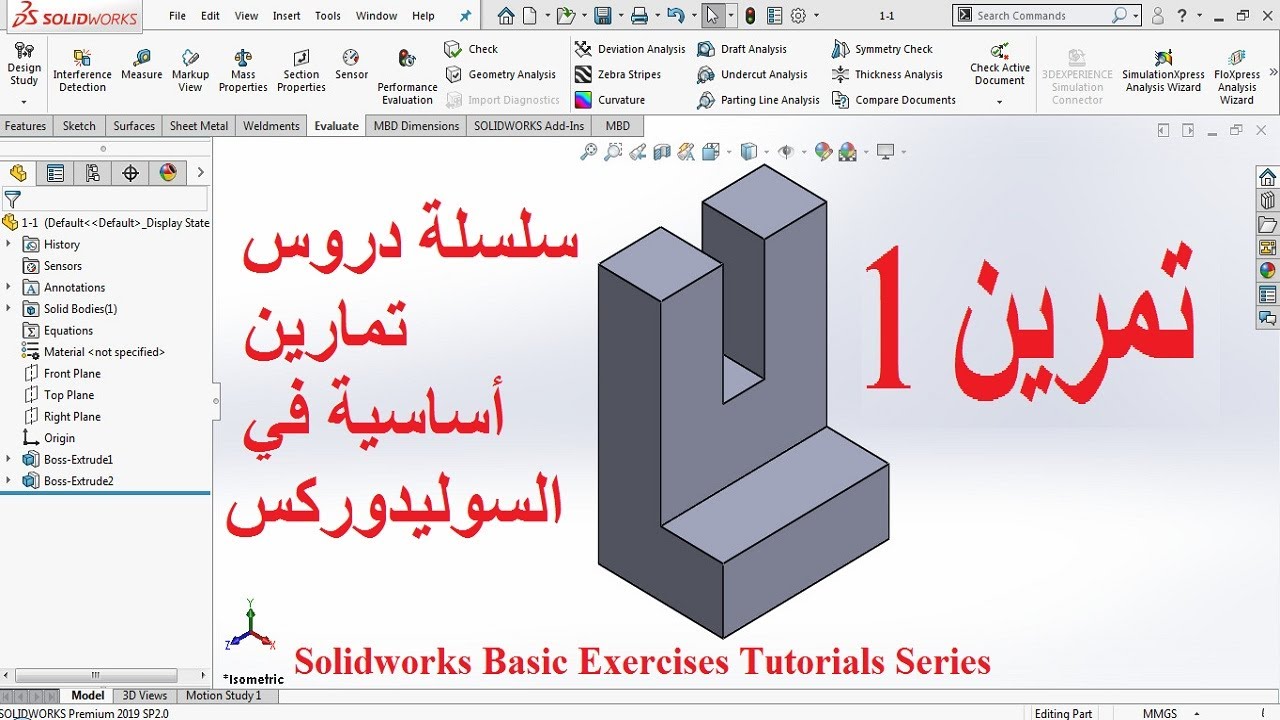This screenshot has width=1280, height=720.
Task: Open Check Active Document dropdown arrow
Action: [1000, 102]
